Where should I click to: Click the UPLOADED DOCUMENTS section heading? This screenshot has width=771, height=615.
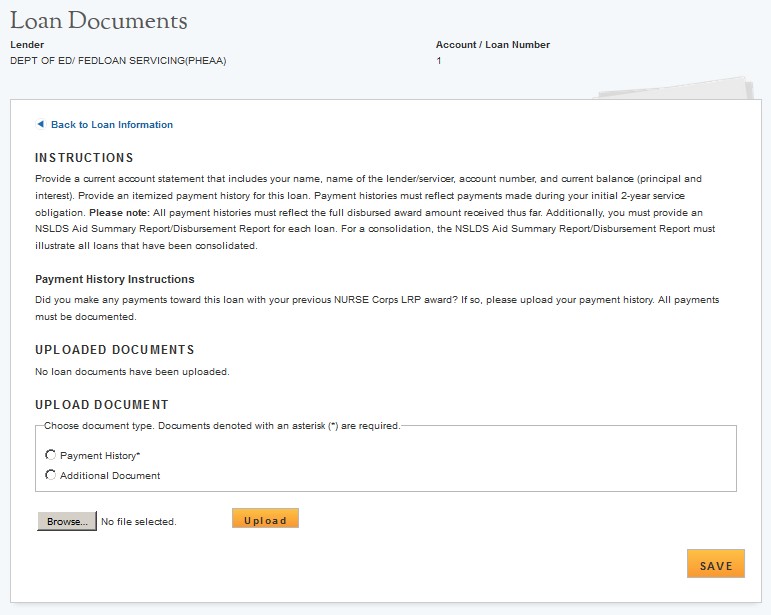point(115,350)
